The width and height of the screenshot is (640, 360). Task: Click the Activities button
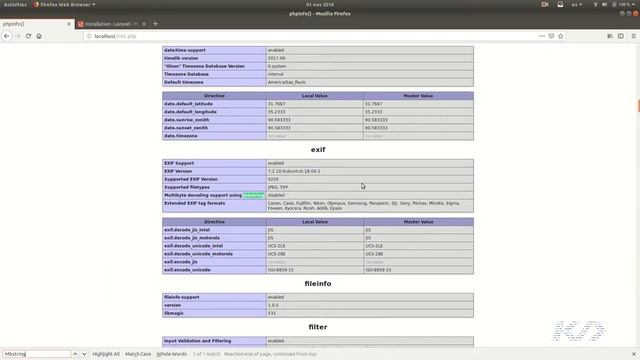[15, 4]
